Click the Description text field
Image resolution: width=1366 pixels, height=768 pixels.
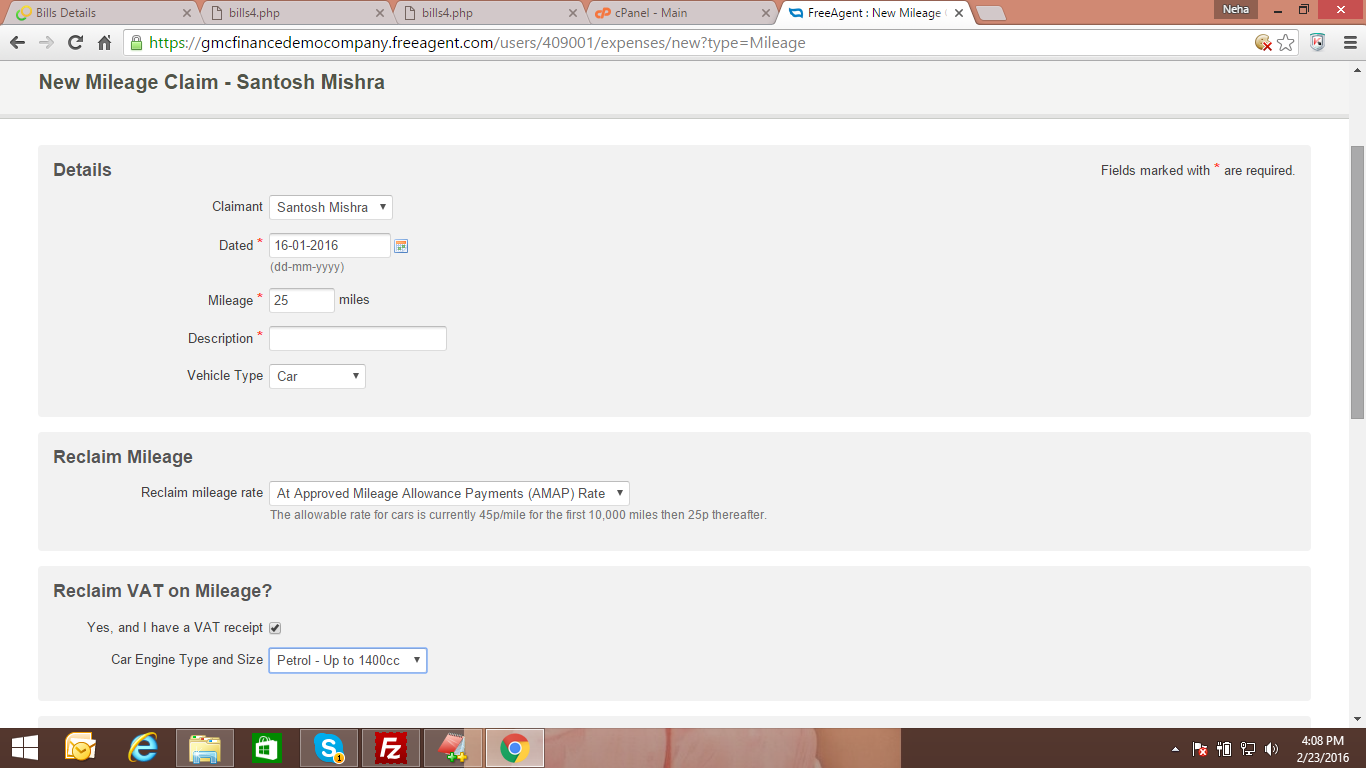[357, 338]
